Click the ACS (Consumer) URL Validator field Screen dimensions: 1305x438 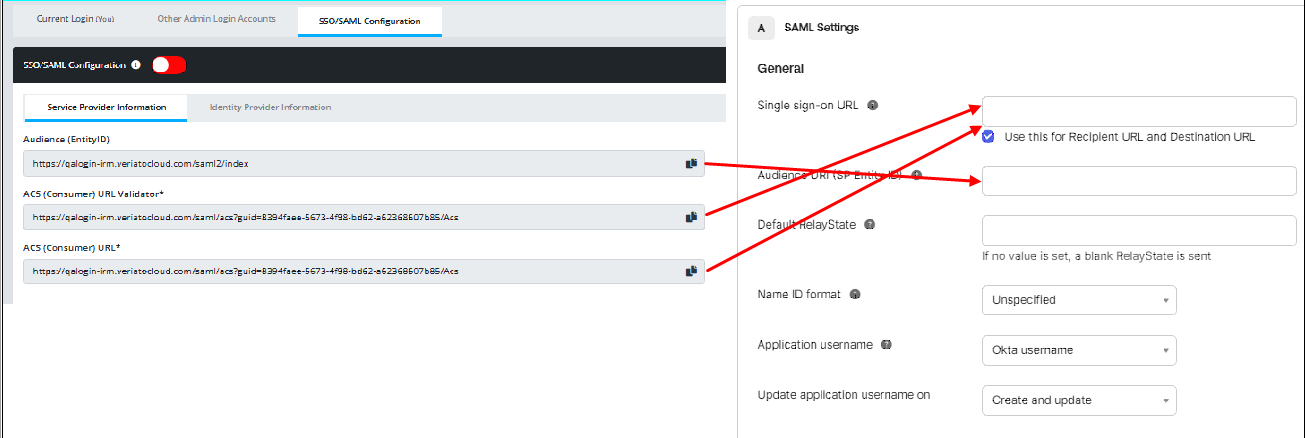pyautogui.click(x=364, y=216)
